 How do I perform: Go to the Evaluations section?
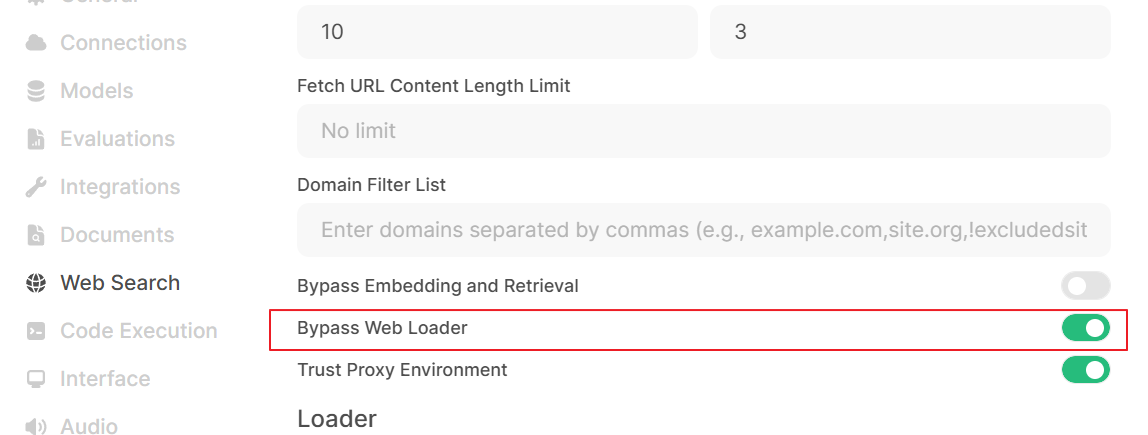click(x=117, y=139)
